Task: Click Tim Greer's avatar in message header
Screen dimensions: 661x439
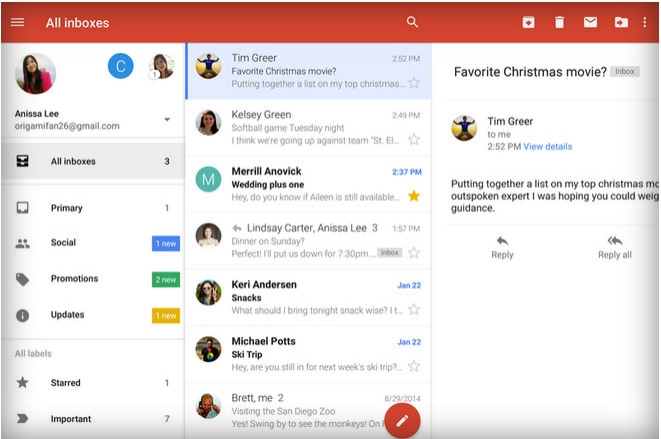Action: tap(464, 128)
